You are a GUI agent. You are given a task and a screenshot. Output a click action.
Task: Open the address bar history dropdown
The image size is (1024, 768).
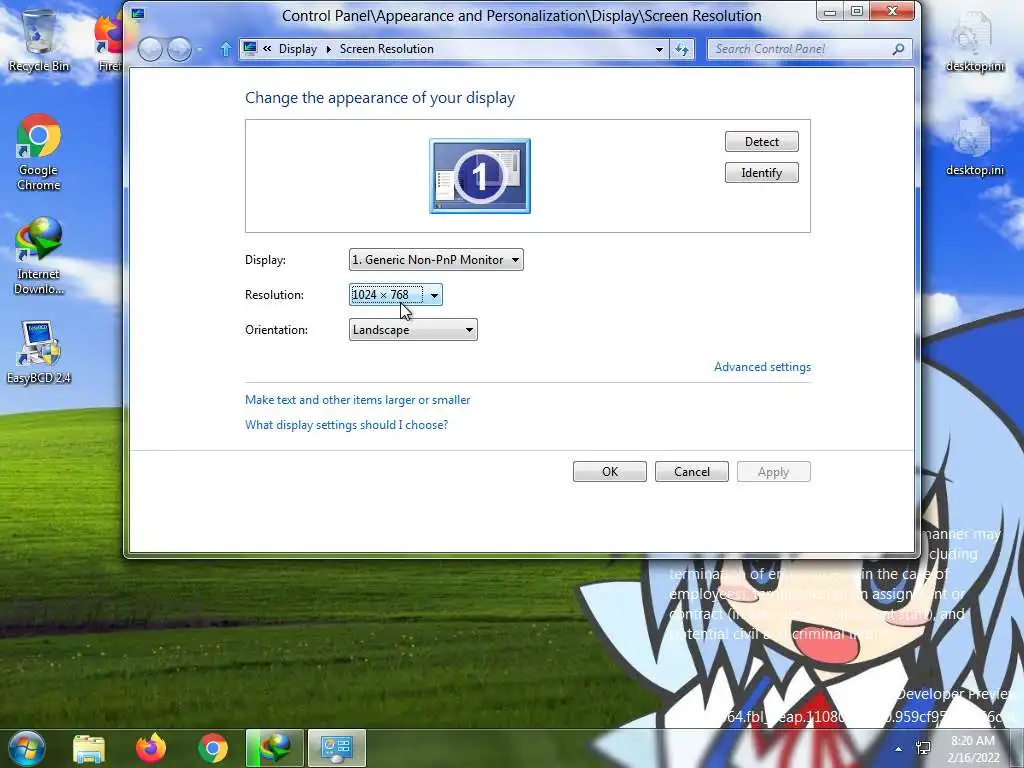click(659, 49)
